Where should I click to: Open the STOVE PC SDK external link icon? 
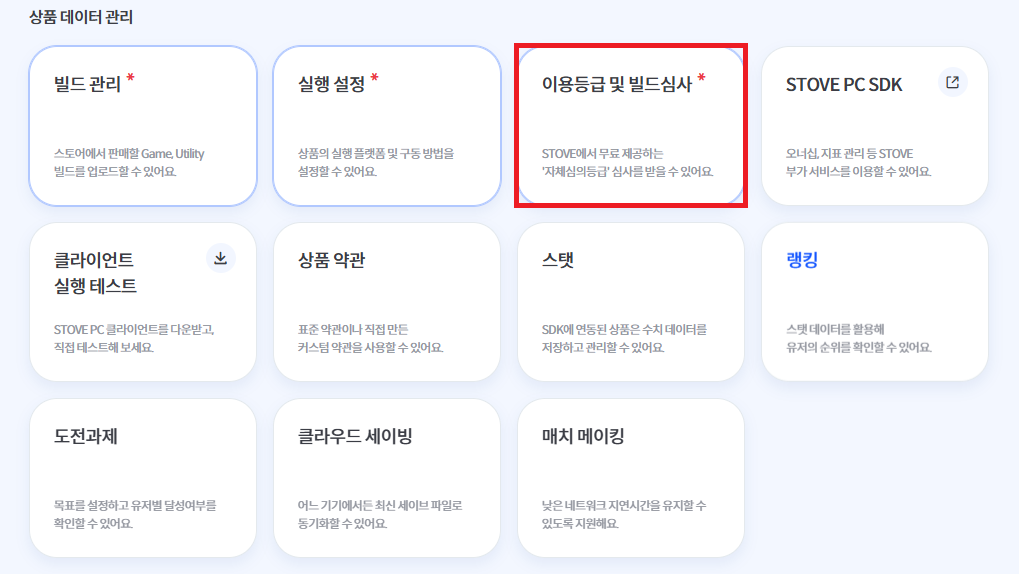click(953, 83)
